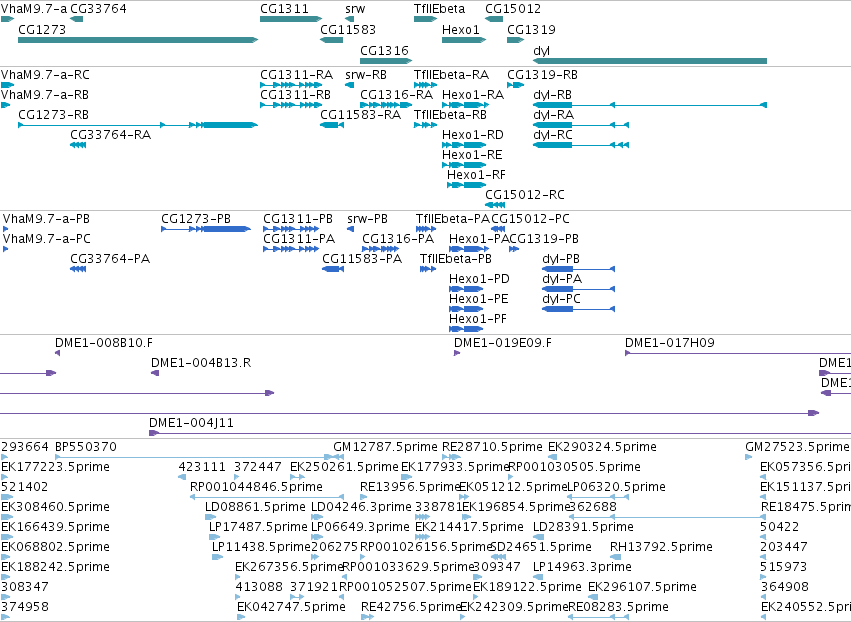Select the CG1311-PA protein label
851x622 pixels.
tap(299, 239)
